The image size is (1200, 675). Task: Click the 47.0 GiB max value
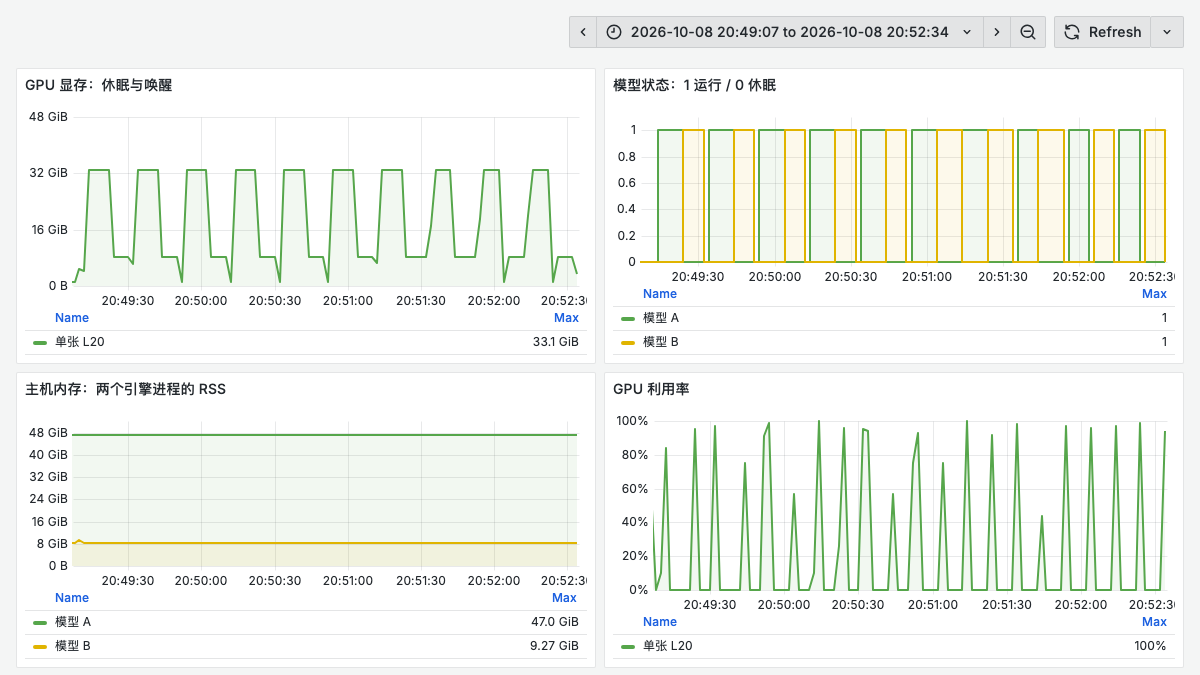pos(555,622)
